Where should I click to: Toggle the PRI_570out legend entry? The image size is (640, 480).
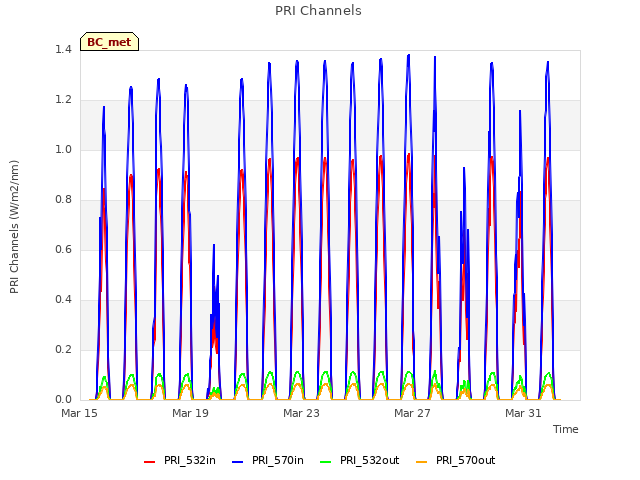coord(456,460)
